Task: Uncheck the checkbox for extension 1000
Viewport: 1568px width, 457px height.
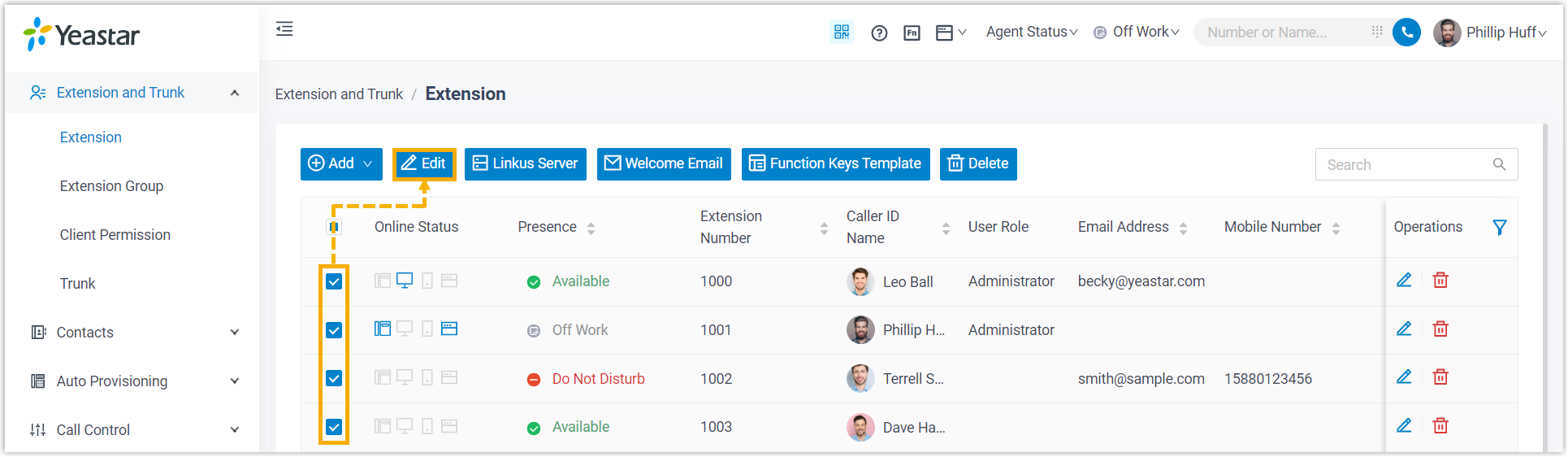Action: point(334,281)
